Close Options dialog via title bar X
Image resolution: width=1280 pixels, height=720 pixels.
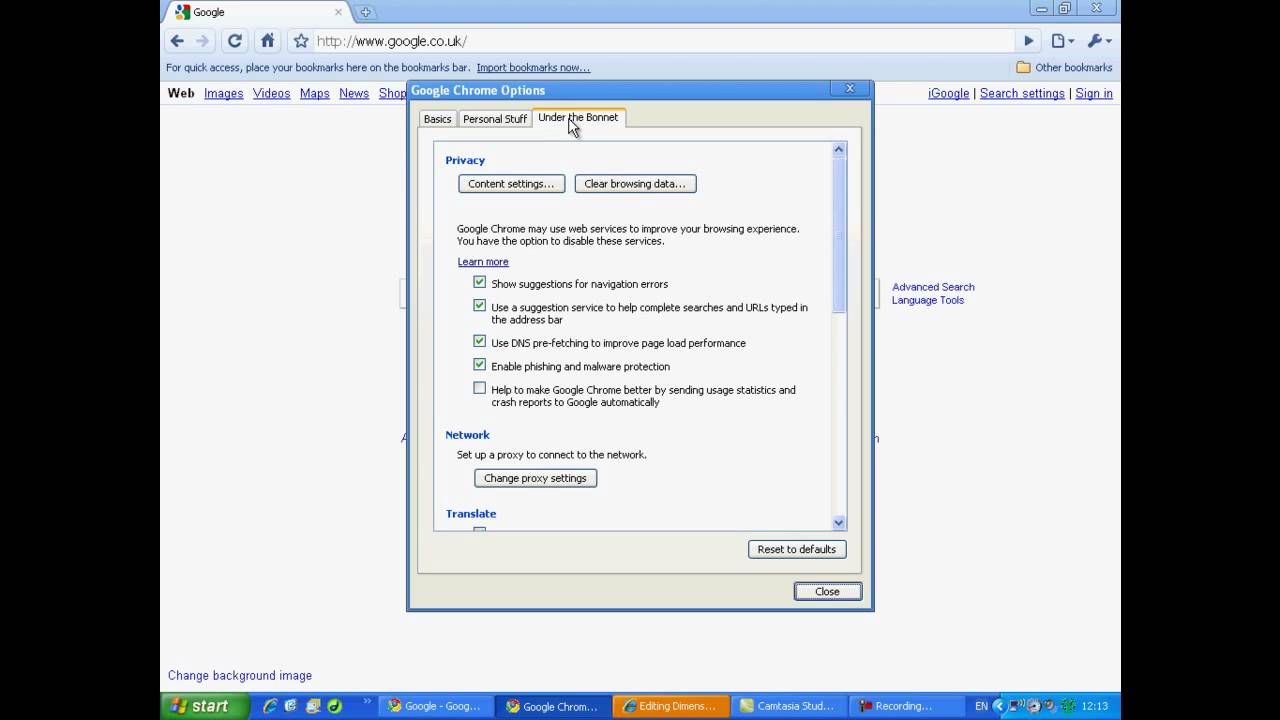pyautogui.click(x=850, y=89)
